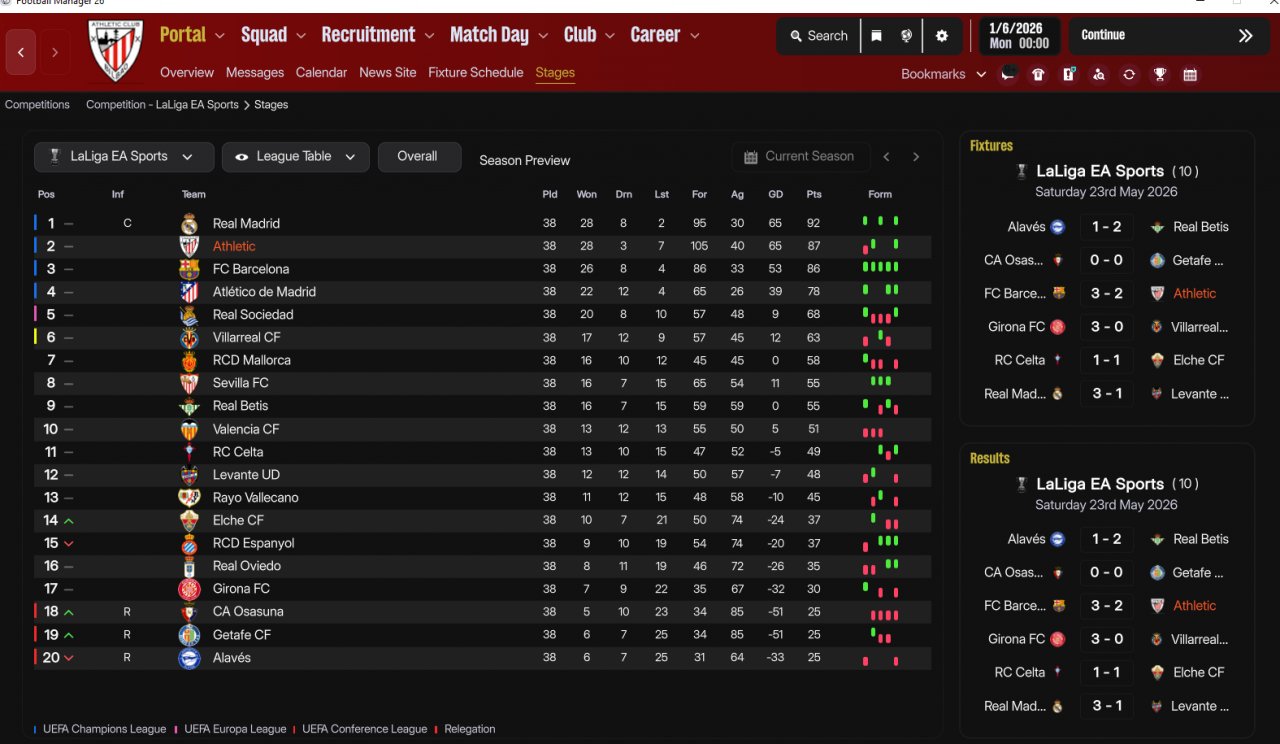
Task: Expand the Club menu
Action: coord(589,35)
